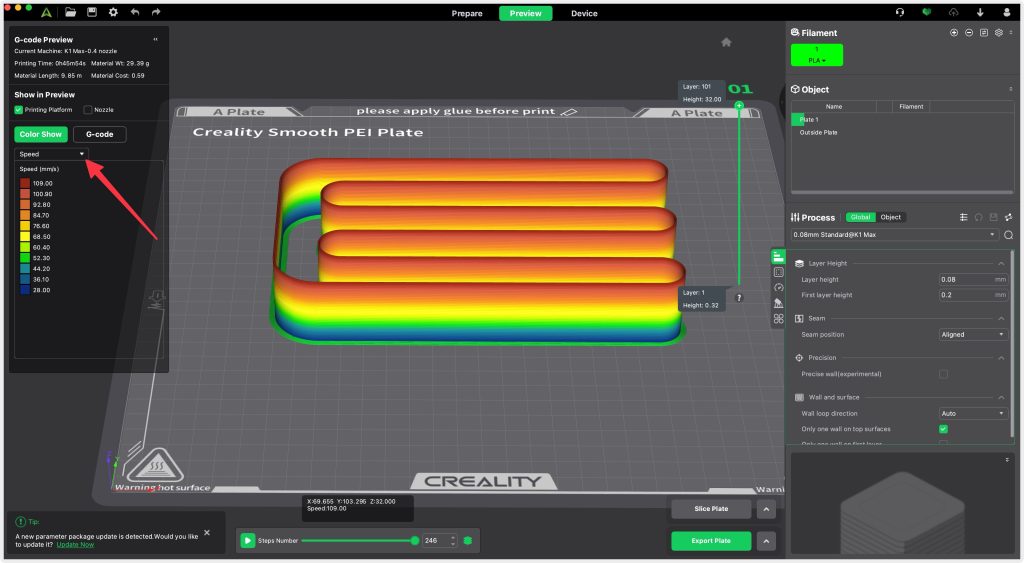The height and width of the screenshot is (563, 1024).
Task: Click the headset support icon
Action: pyautogui.click(x=900, y=13)
